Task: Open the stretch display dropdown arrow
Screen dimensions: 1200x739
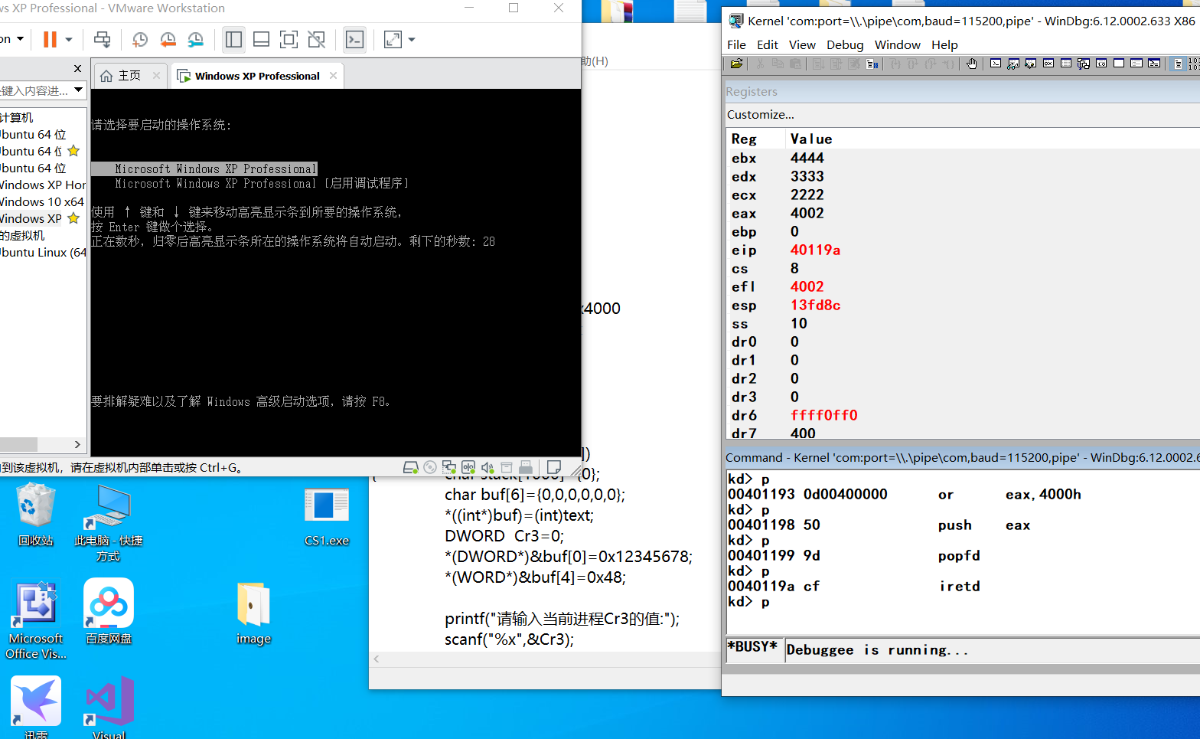Action: pyautogui.click(x=411, y=40)
